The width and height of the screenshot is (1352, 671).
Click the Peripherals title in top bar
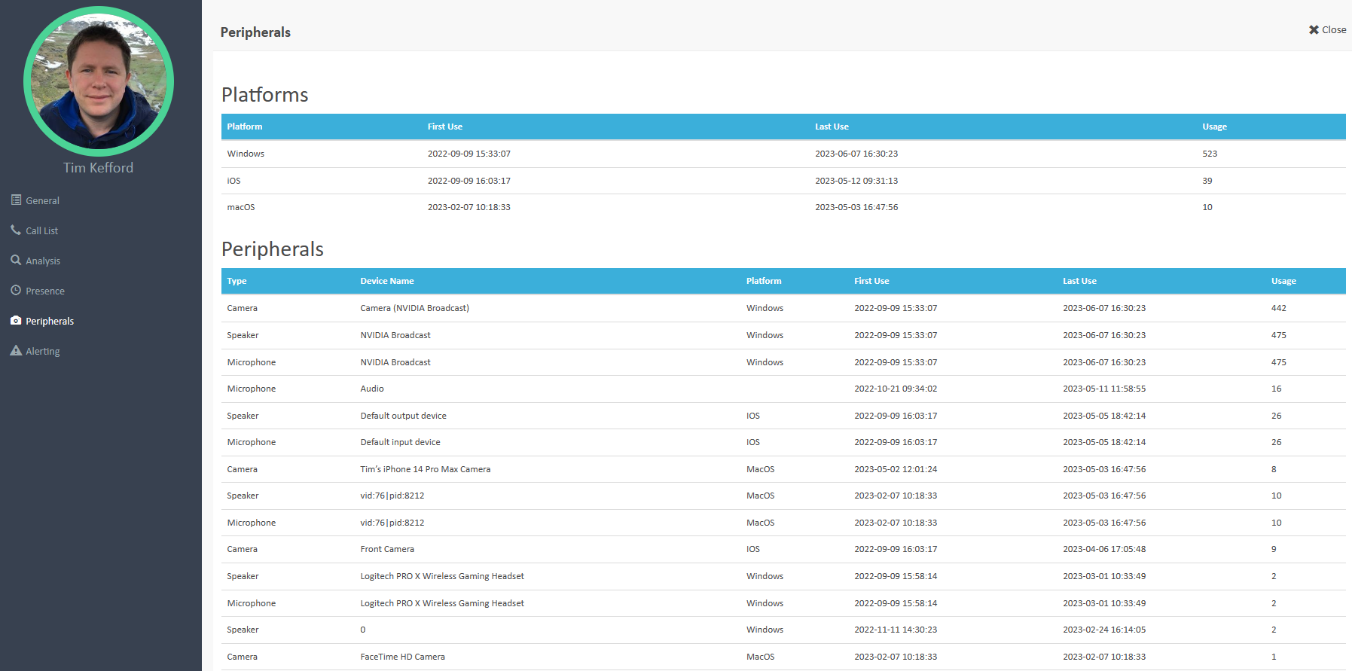[x=255, y=32]
